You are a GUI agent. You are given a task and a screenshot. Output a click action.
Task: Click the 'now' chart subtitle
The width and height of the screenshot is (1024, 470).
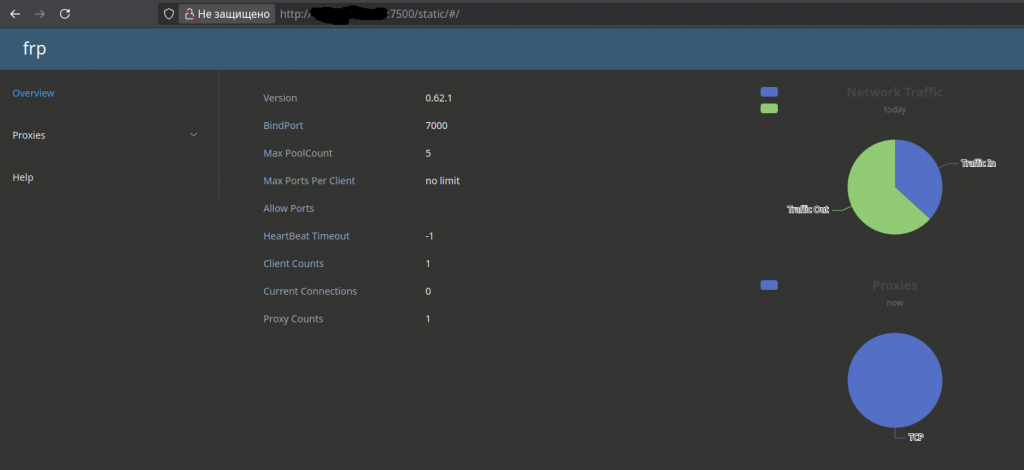coord(895,303)
